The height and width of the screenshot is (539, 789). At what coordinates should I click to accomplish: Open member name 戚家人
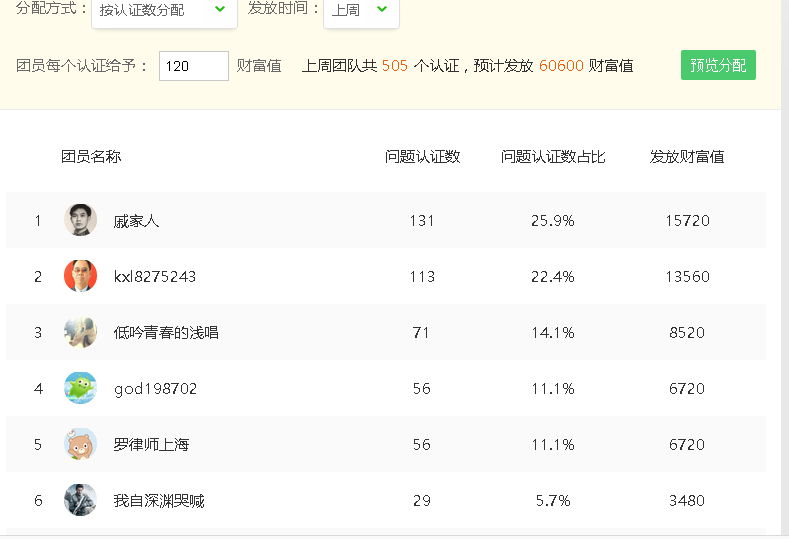coord(136,221)
